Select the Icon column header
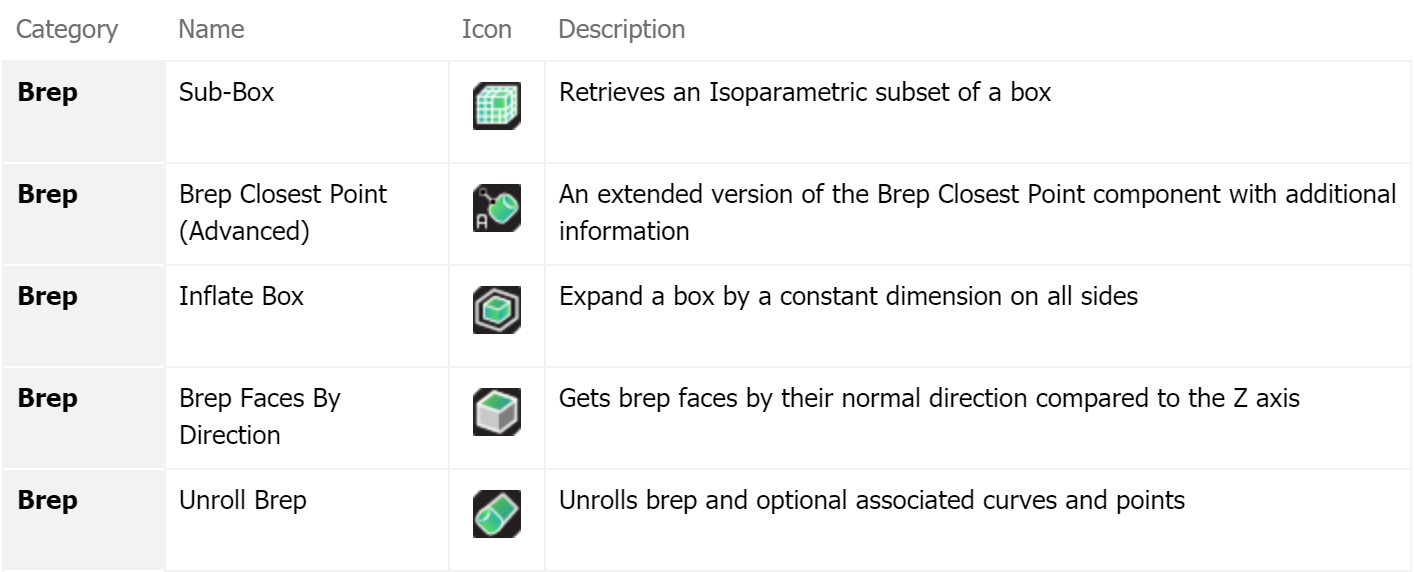This screenshot has height=572, width=1414. click(487, 30)
